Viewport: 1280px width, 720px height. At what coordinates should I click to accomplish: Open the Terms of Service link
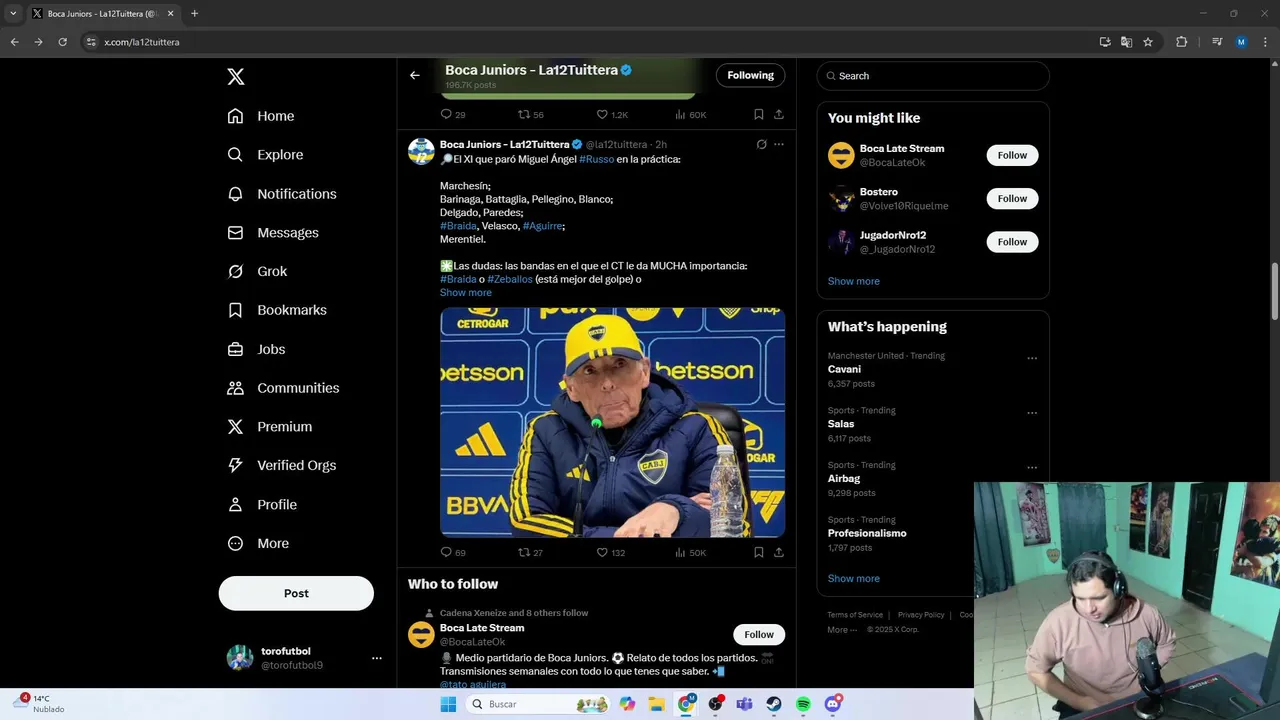pos(855,615)
